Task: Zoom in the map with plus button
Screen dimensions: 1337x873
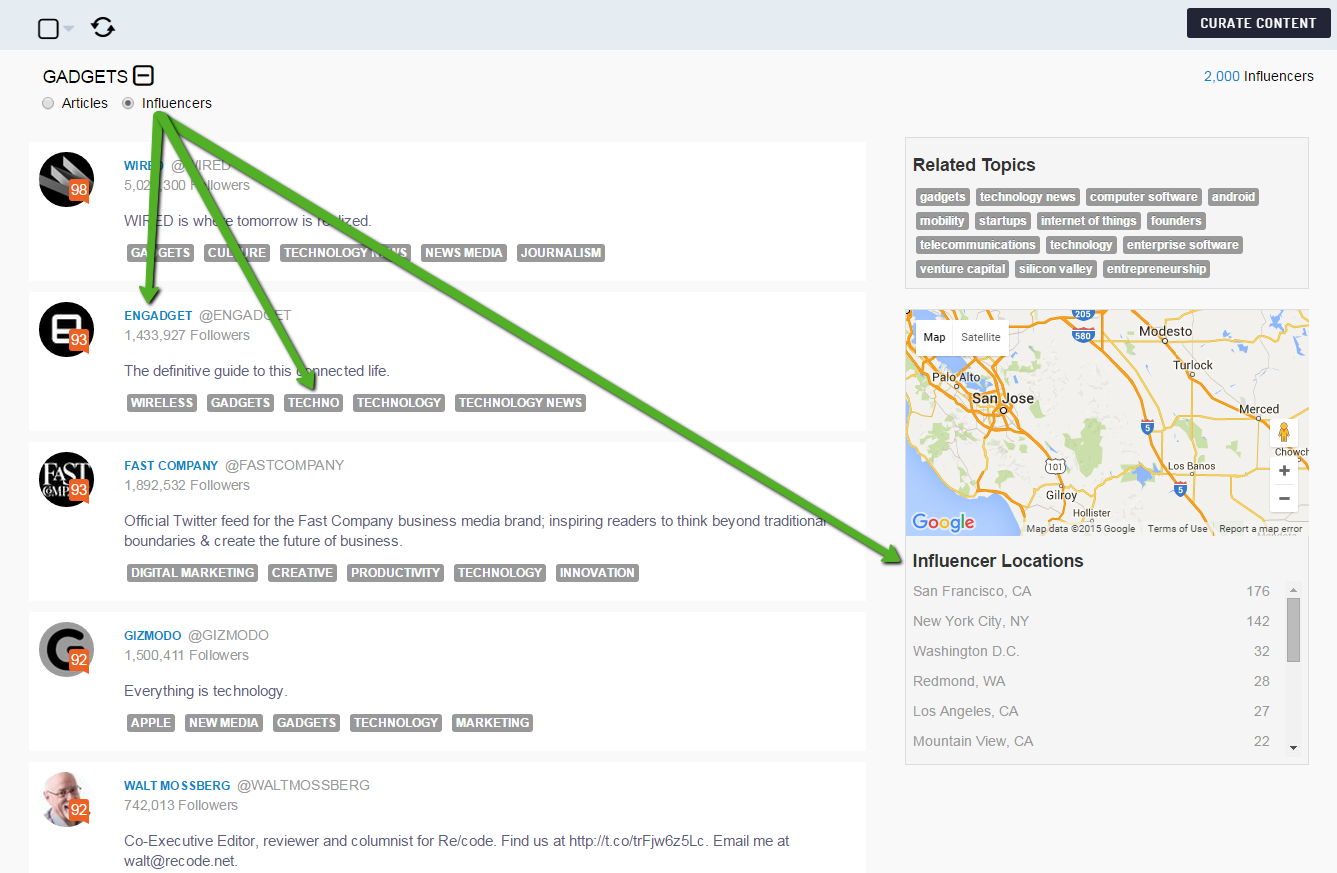Action: pyautogui.click(x=1284, y=470)
